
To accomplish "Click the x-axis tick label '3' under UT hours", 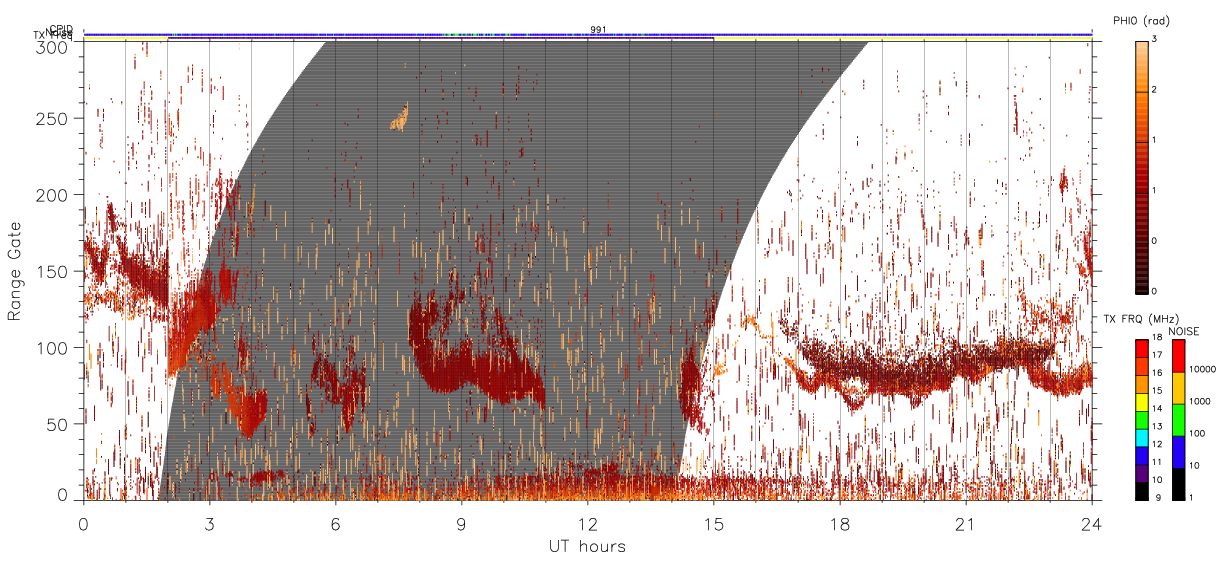I will click(x=209, y=524).
